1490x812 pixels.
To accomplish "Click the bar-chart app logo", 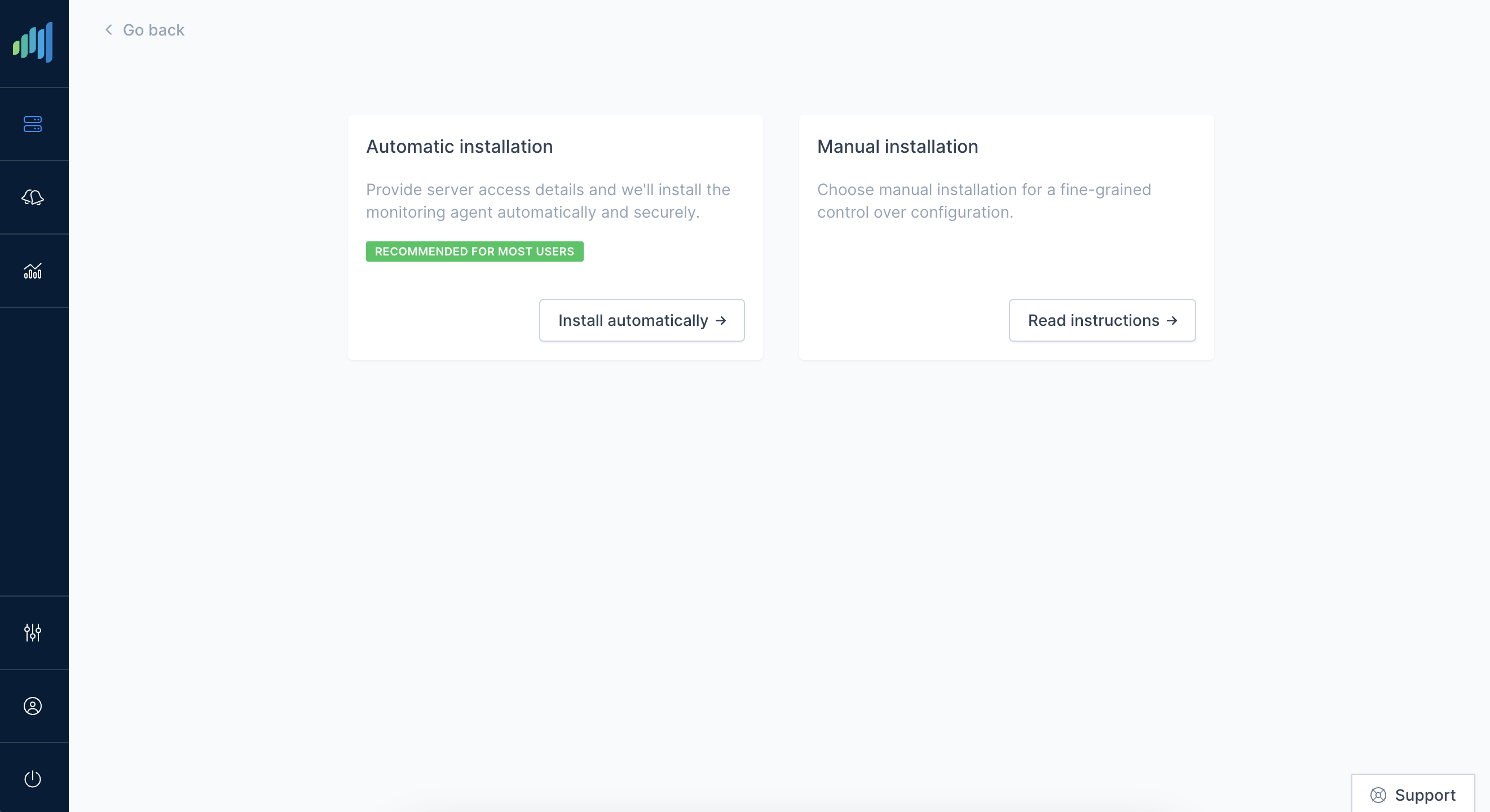I will 33,42.
